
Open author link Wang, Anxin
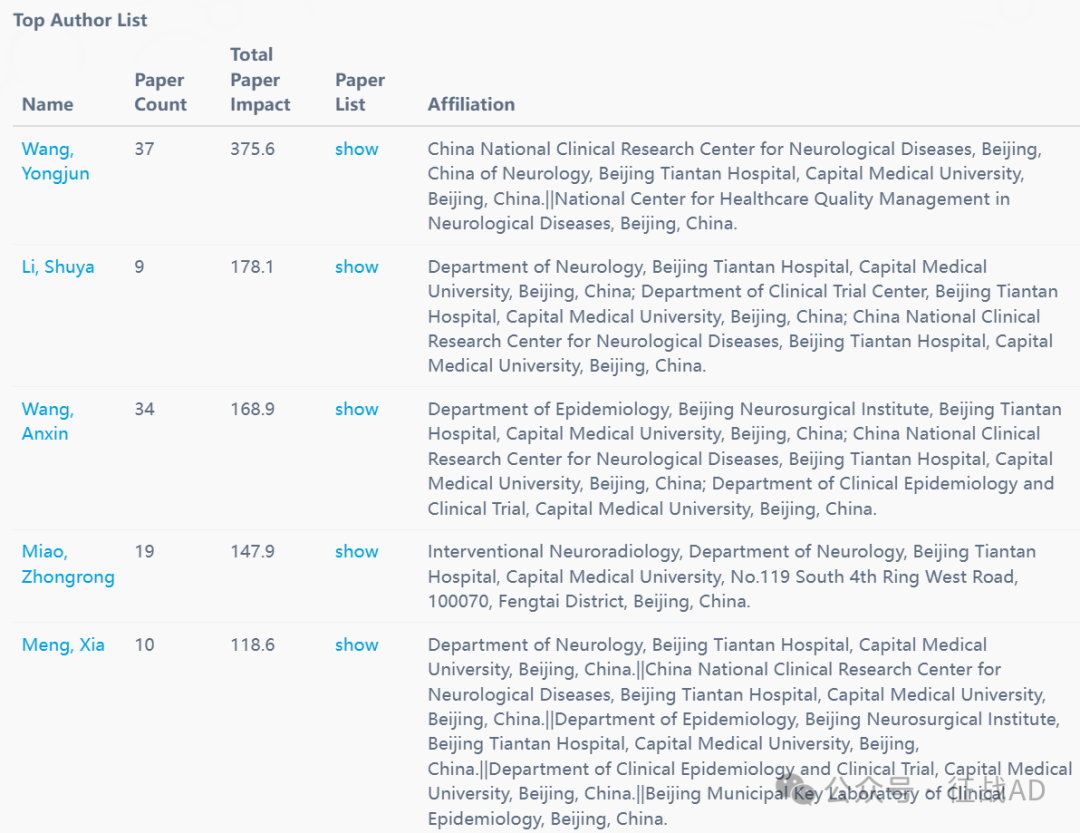click(48, 421)
